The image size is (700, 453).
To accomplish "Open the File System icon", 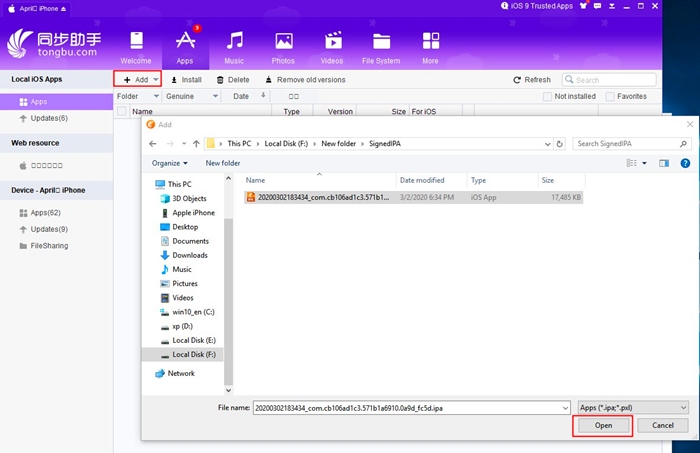I will (x=382, y=42).
